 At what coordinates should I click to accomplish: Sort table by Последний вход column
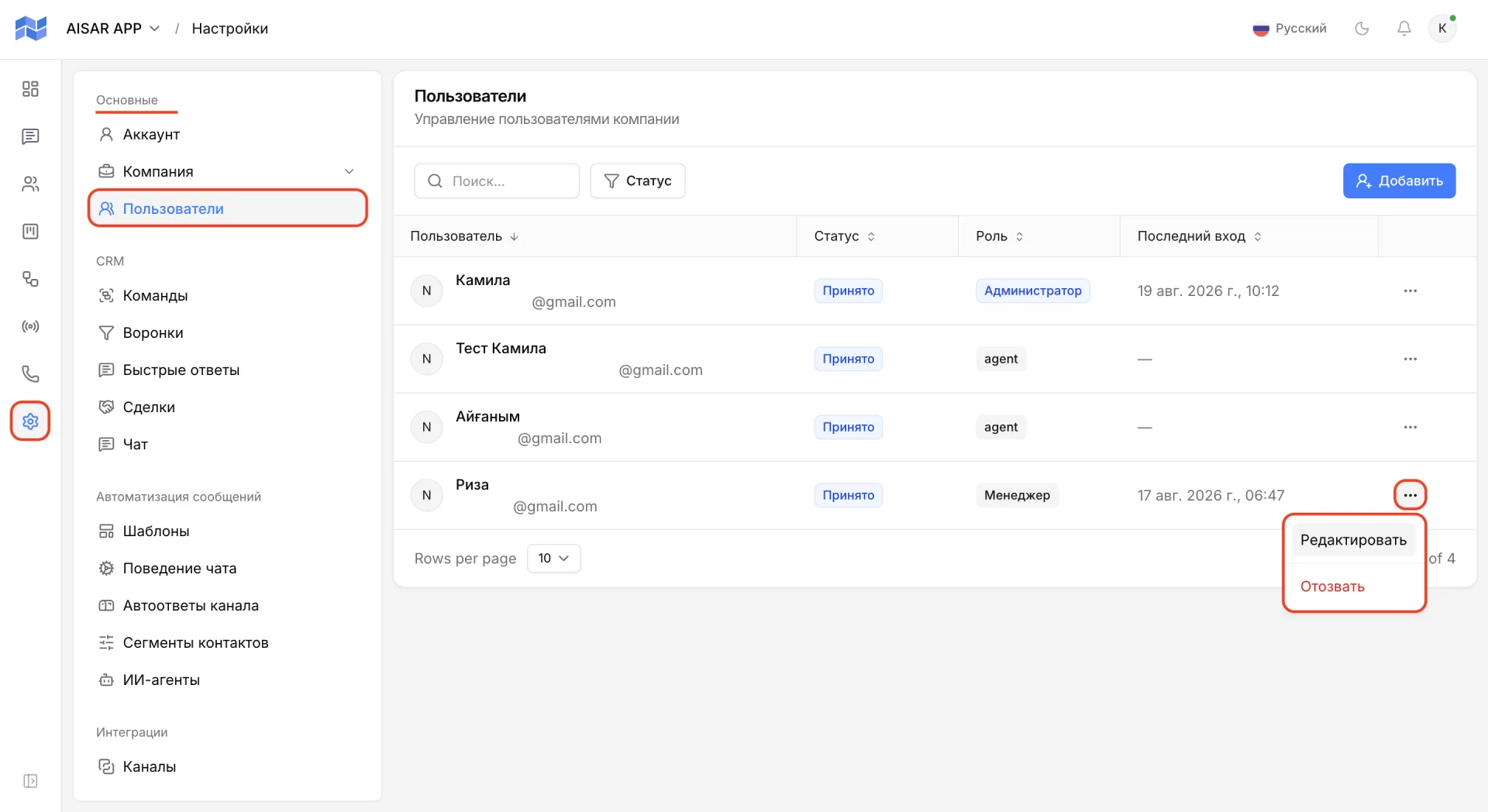(1199, 236)
